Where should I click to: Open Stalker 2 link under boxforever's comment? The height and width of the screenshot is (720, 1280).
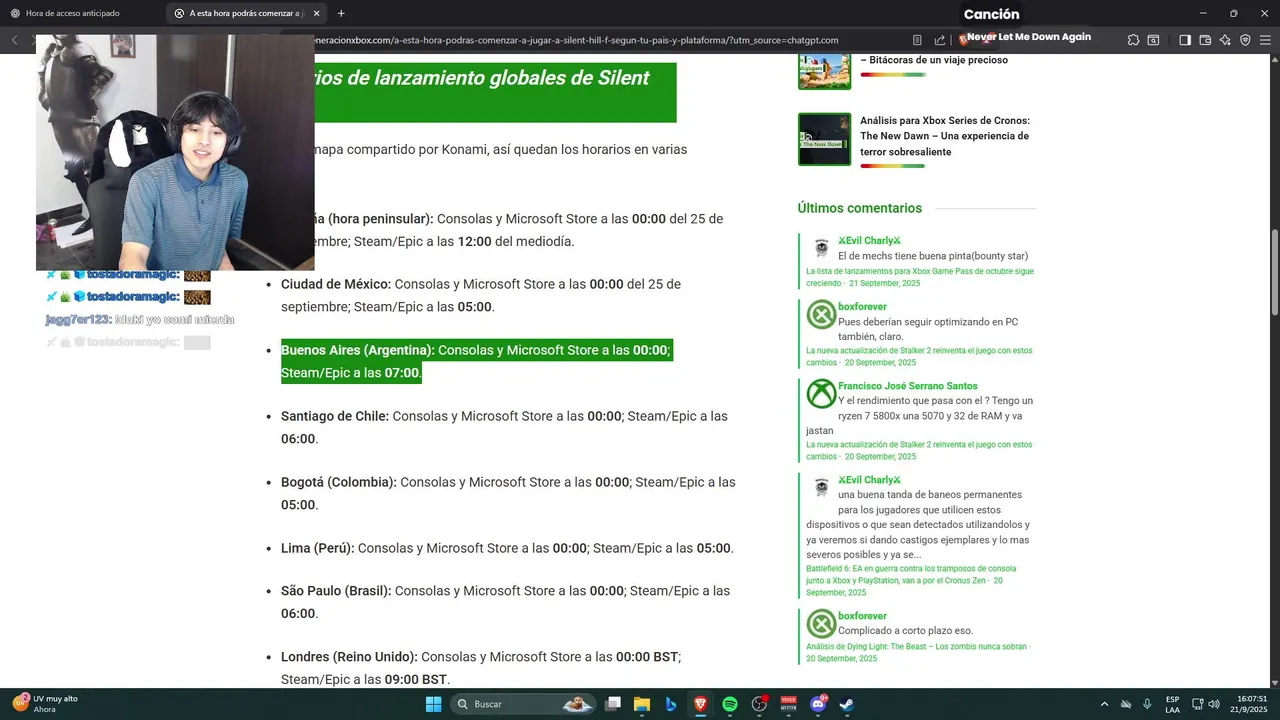[x=918, y=356]
